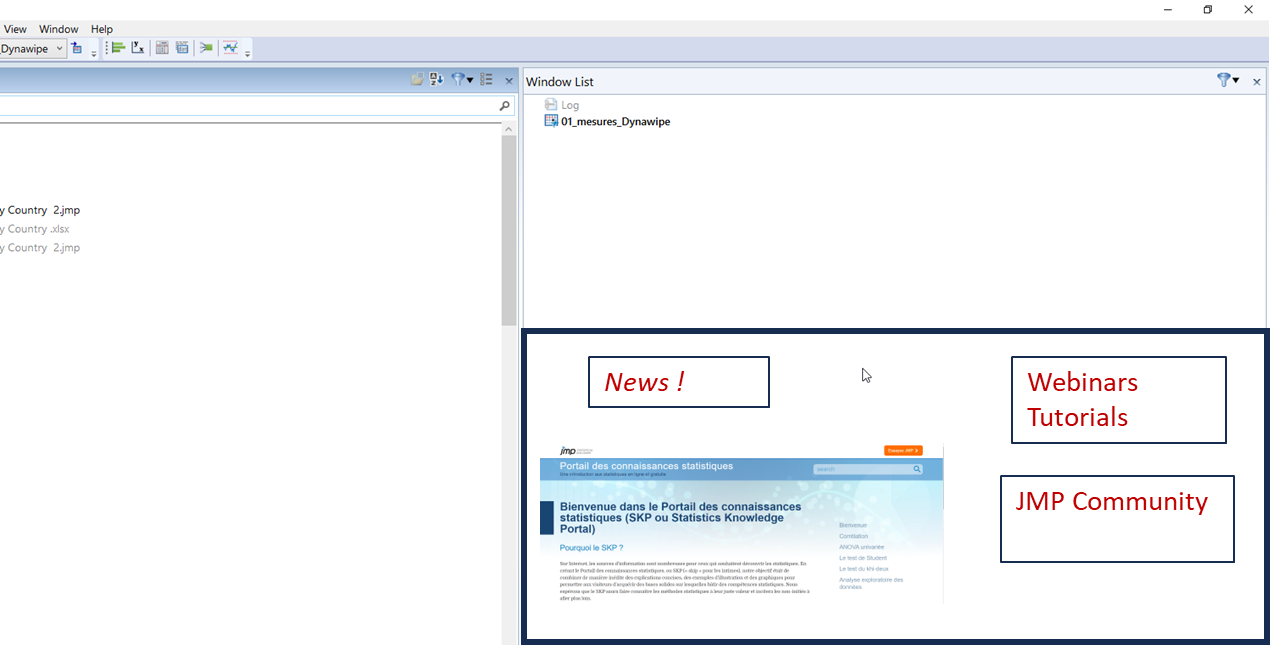Click the green flow toolbar icon
The height and width of the screenshot is (645, 1270).
tap(206, 47)
